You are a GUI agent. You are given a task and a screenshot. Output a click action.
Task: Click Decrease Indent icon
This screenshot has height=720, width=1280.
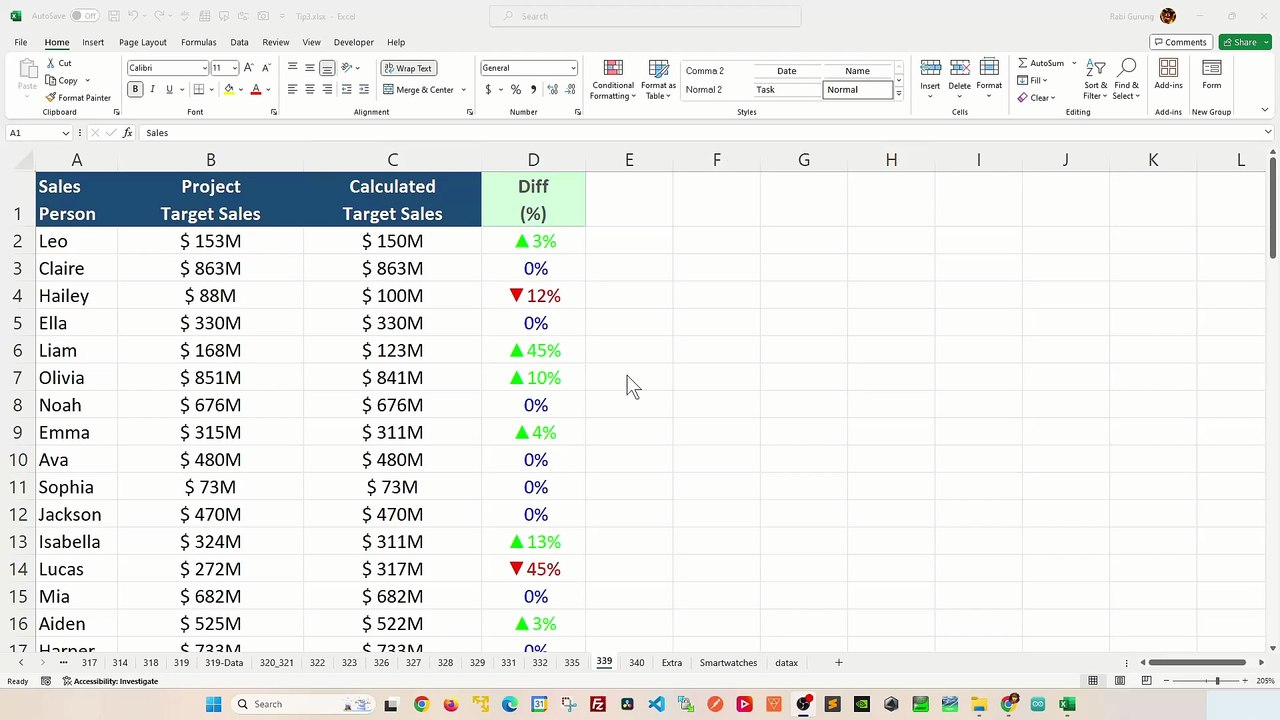coord(347,89)
